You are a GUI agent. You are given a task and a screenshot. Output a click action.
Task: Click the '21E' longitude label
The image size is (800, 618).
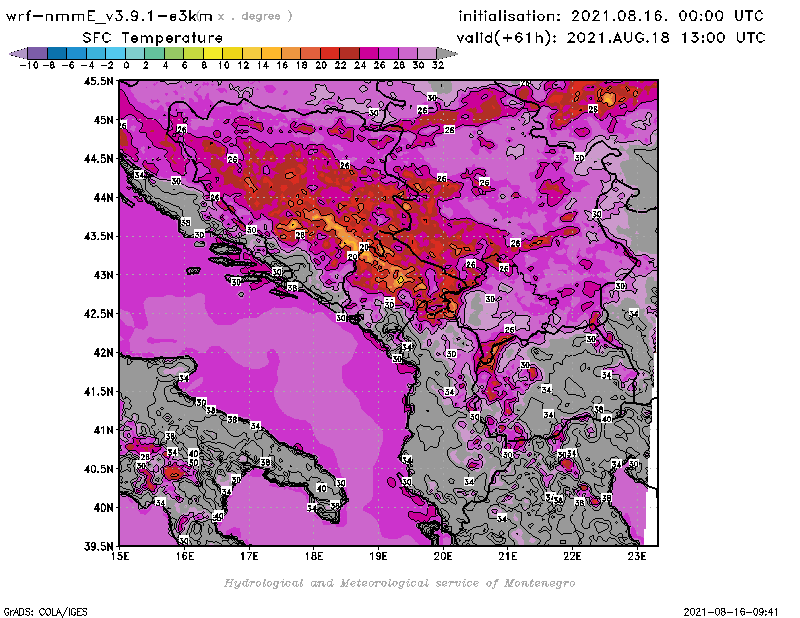(x=508, y=556)
